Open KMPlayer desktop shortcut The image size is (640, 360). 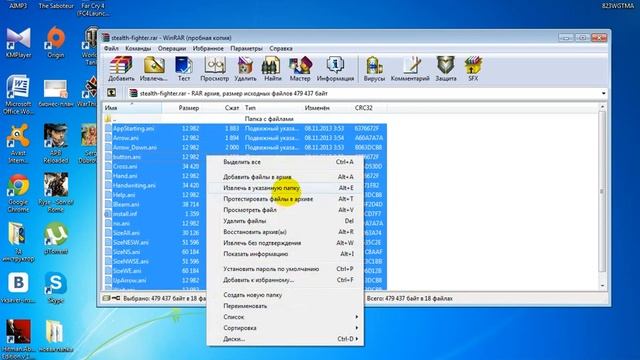(18, 42)
